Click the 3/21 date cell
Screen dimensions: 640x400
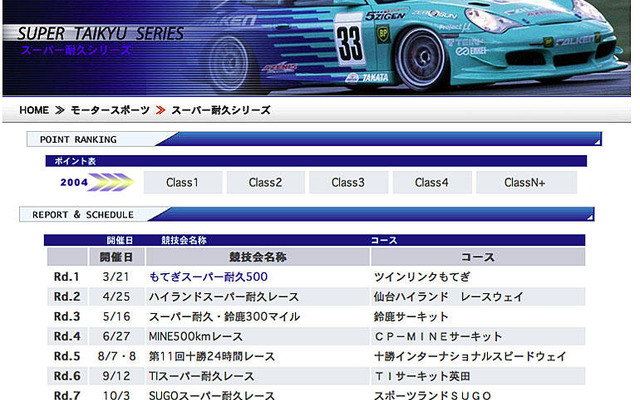click(116, 277)
